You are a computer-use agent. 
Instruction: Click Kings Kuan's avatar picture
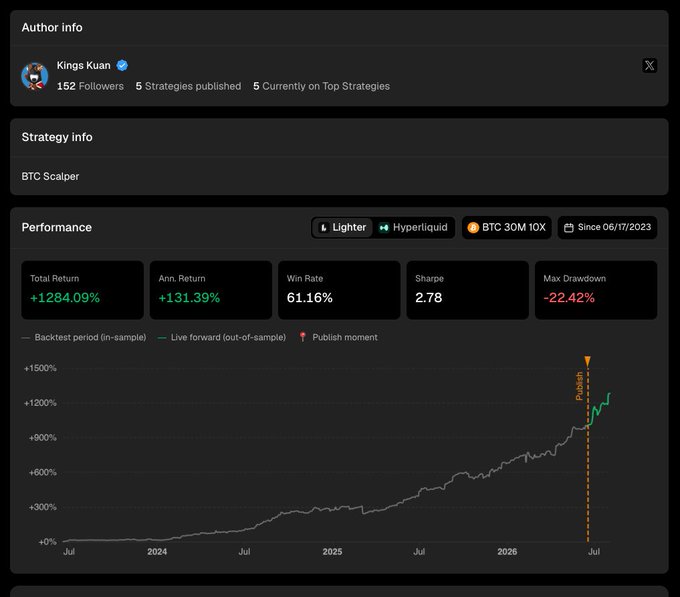[35, 76]
